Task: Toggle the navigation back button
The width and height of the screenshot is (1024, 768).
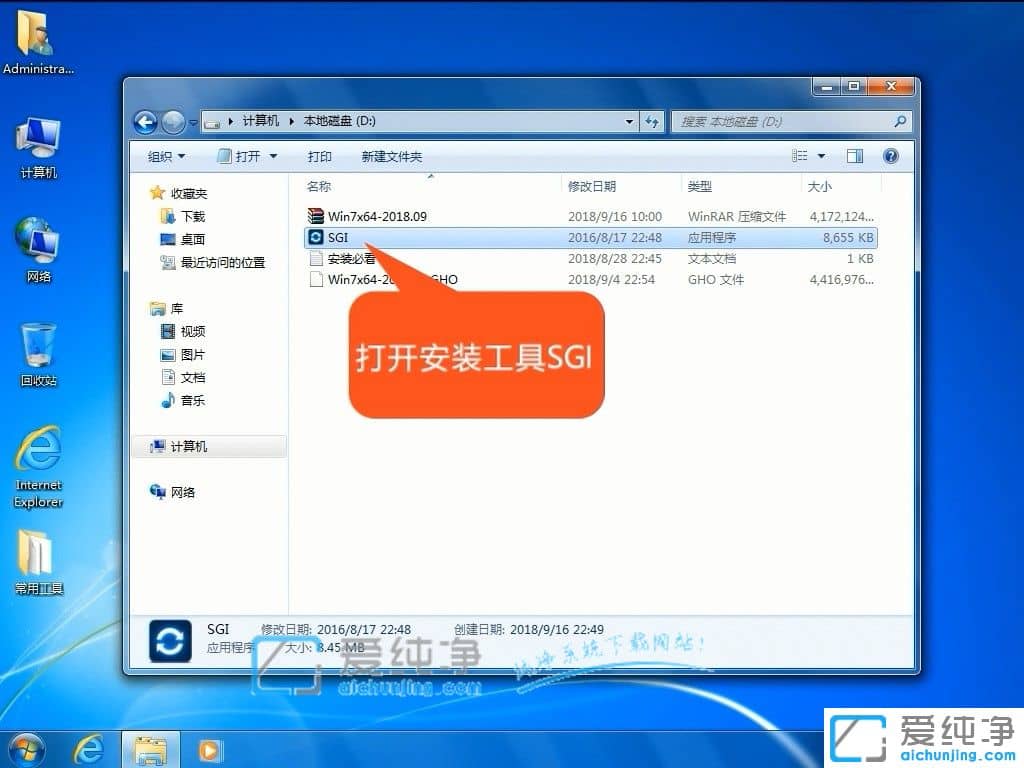Action: point(144,121)
